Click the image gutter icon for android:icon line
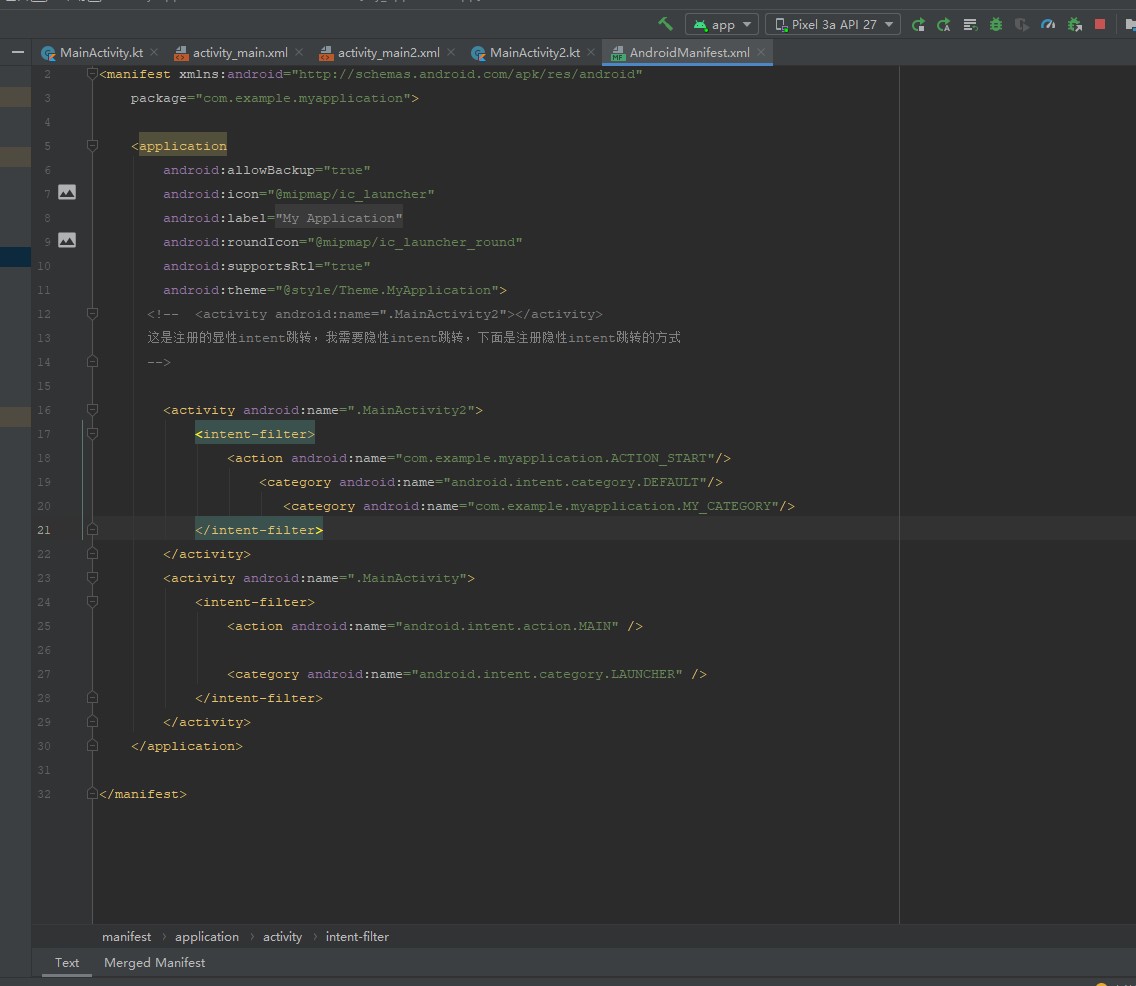 (x=67, y=192)
